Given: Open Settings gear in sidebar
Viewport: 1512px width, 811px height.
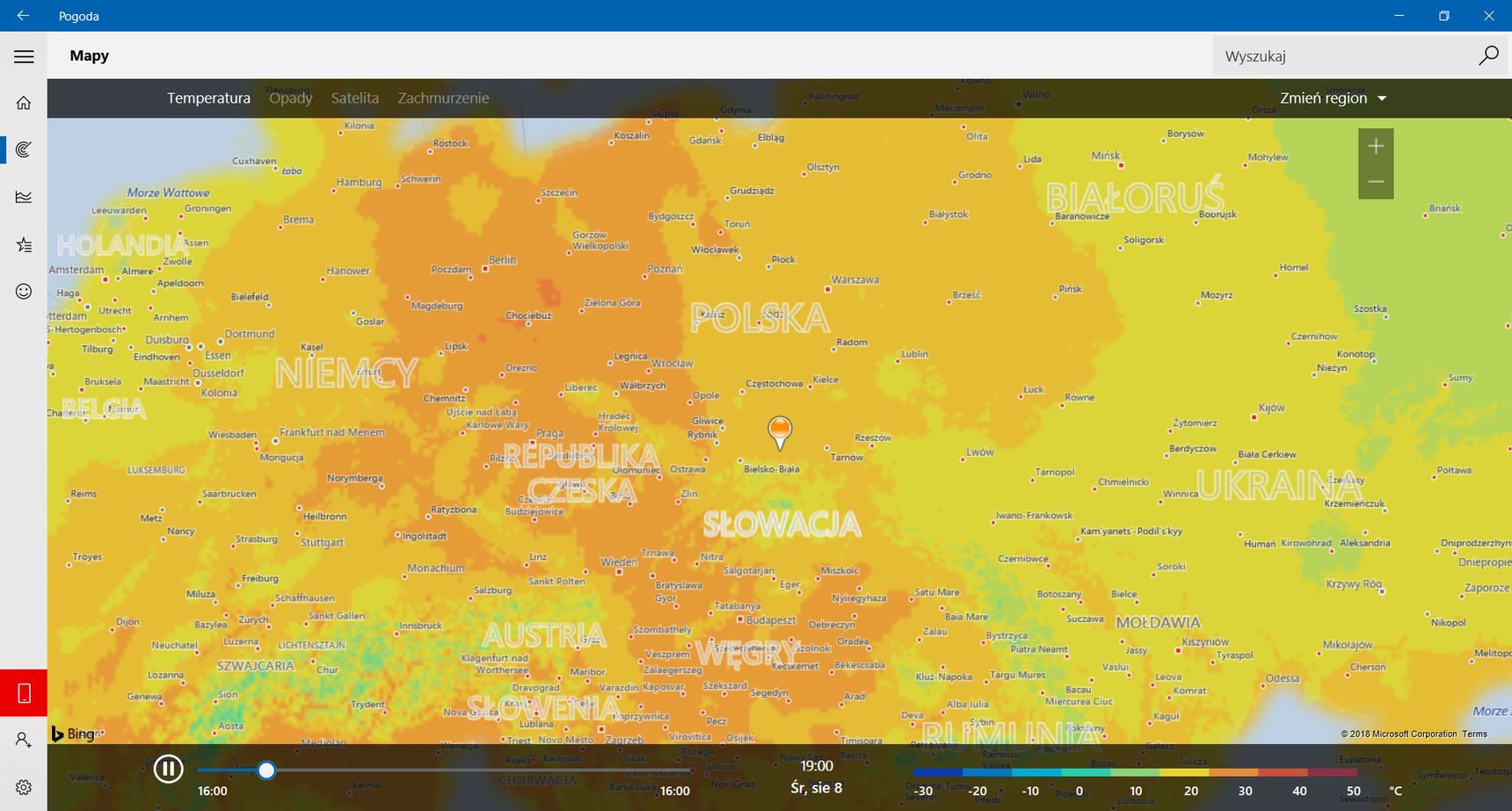Looking at the screenshot, I should 24,787.
